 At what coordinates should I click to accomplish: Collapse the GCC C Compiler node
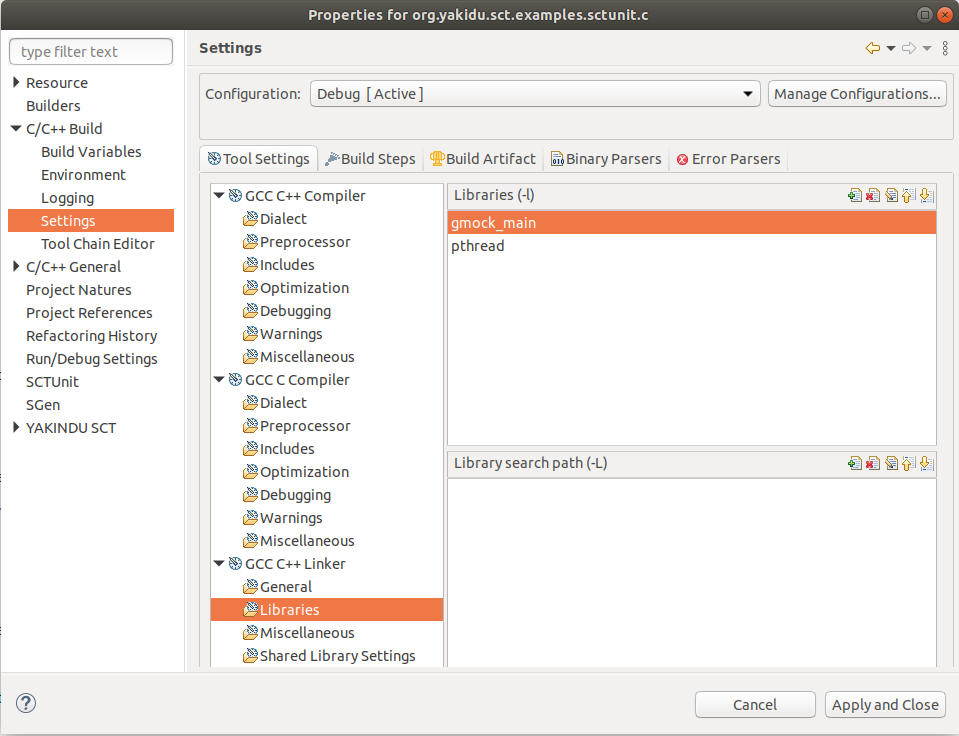pyautogui.click(x=219, y=380)
